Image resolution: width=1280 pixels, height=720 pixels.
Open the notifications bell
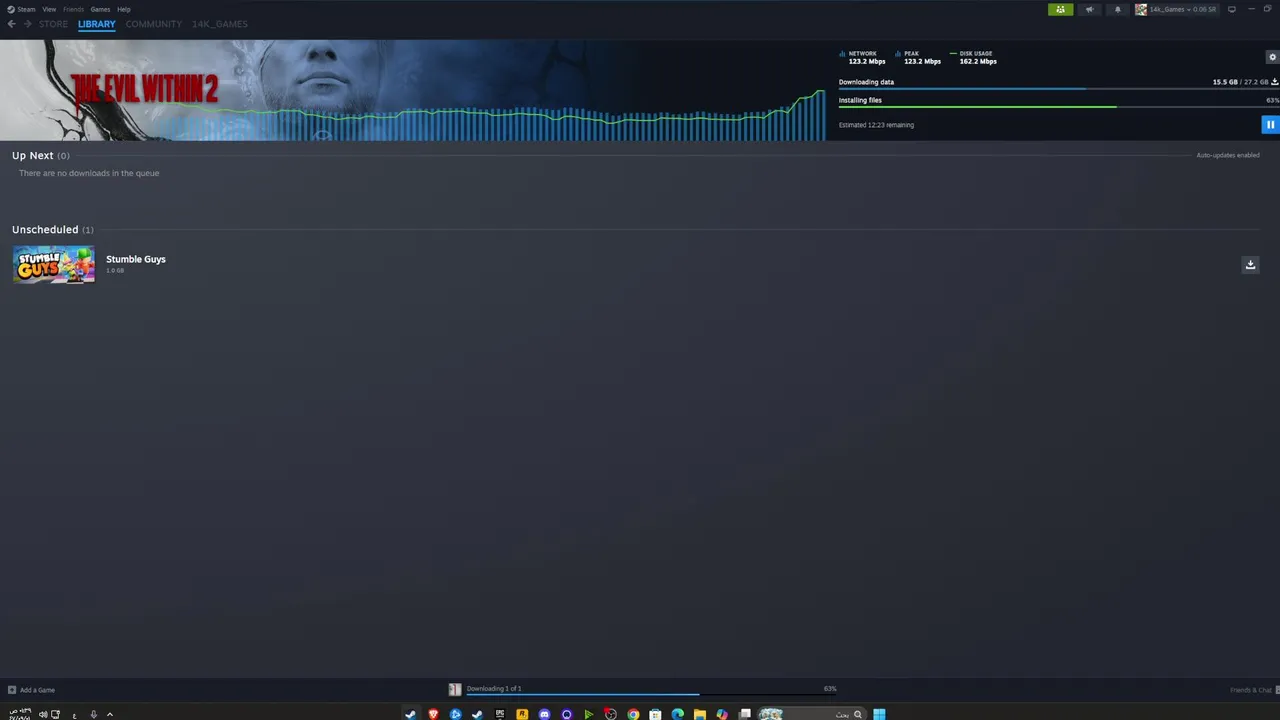point(1117,9)
